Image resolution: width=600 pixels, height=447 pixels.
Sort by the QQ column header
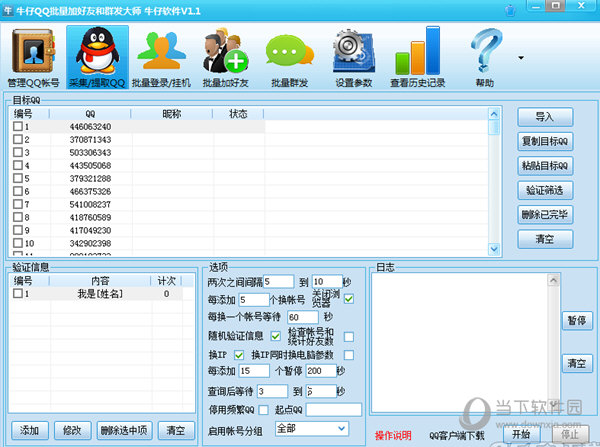[x=90, y=114]
